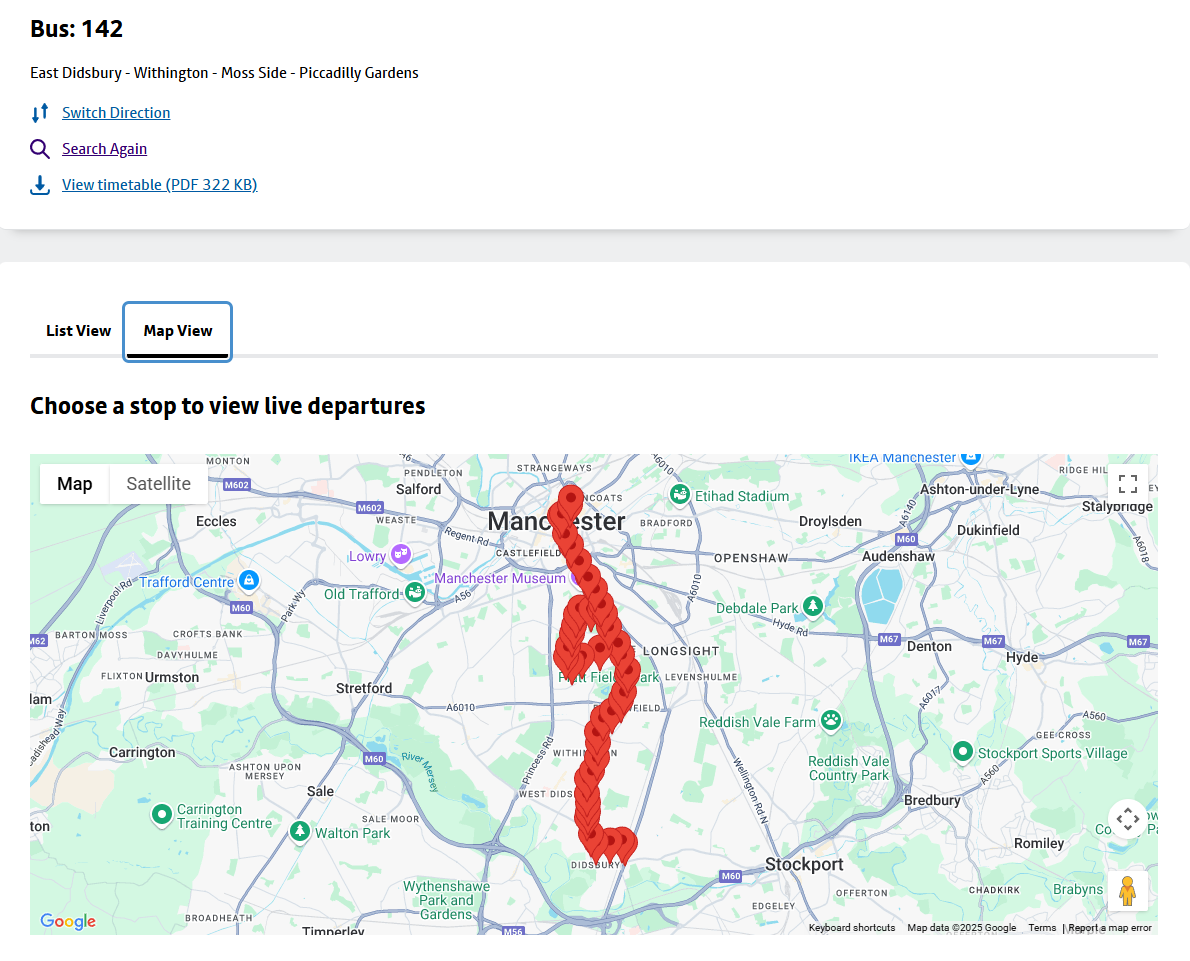
Task: Click the Trafford Centre shopping marker
Action: [249, 581]
